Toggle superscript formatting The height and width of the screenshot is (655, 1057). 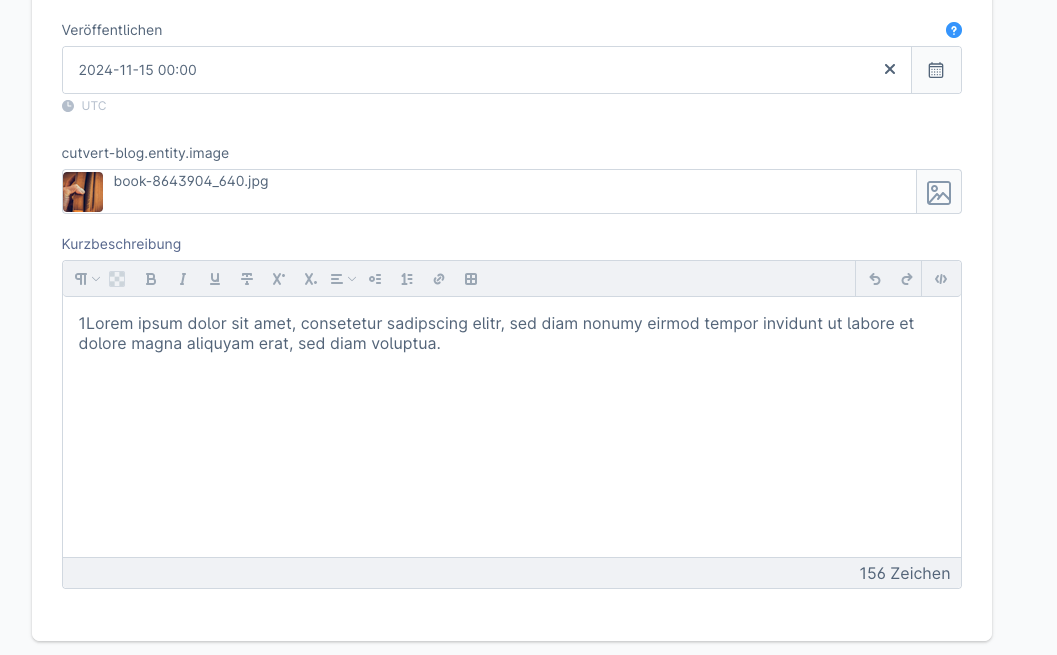(278, 279)
